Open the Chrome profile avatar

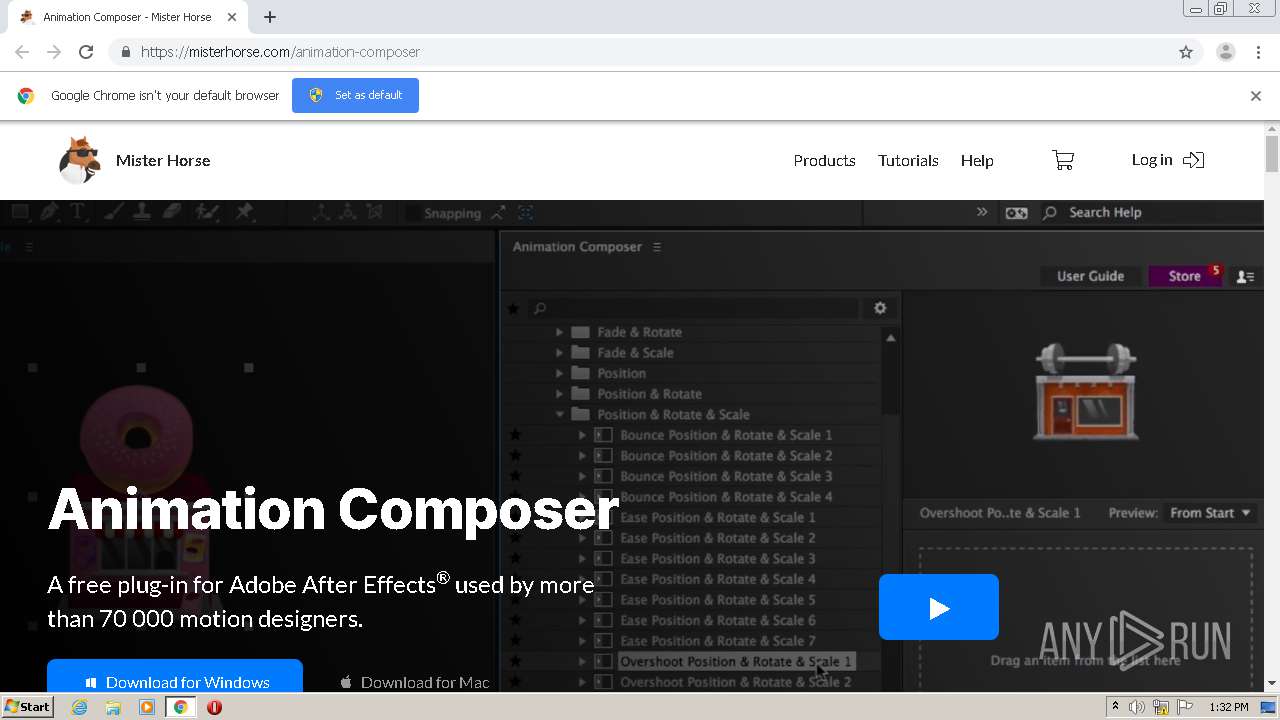click(1225, 52)
